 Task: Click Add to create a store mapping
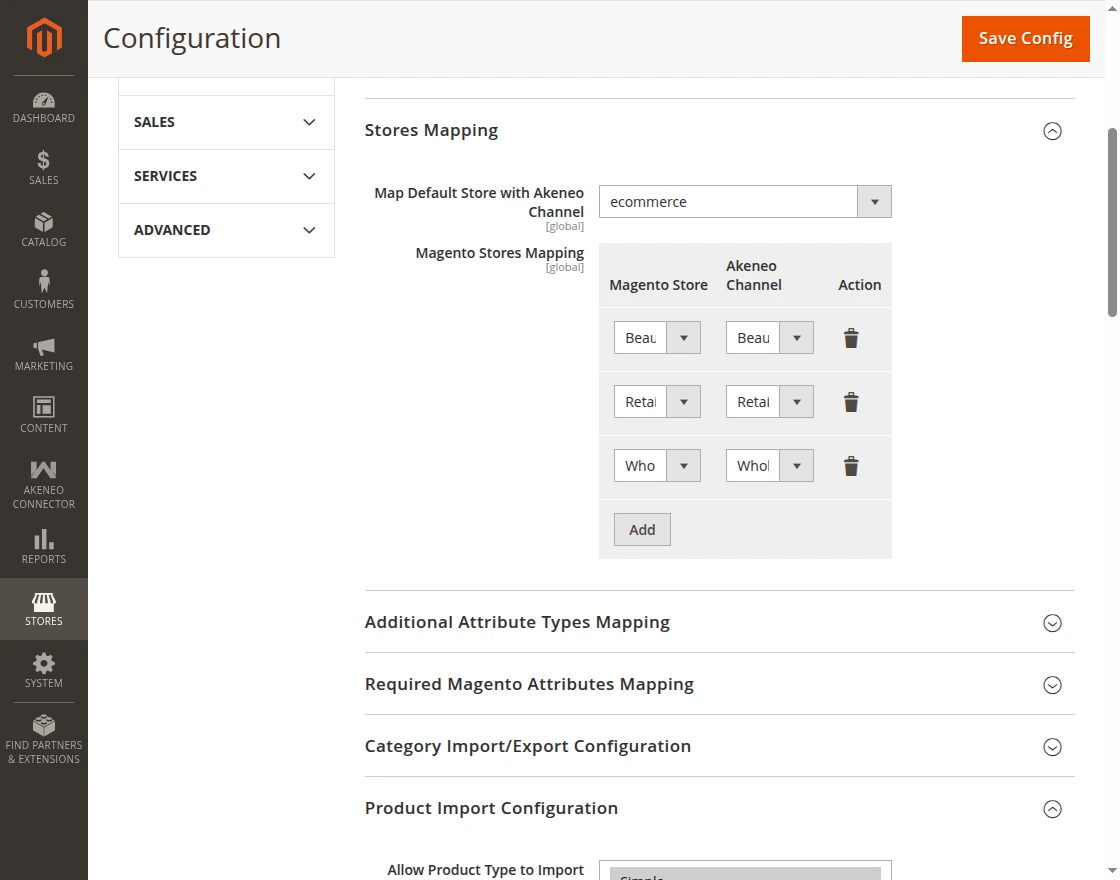(x=642, y=530)
